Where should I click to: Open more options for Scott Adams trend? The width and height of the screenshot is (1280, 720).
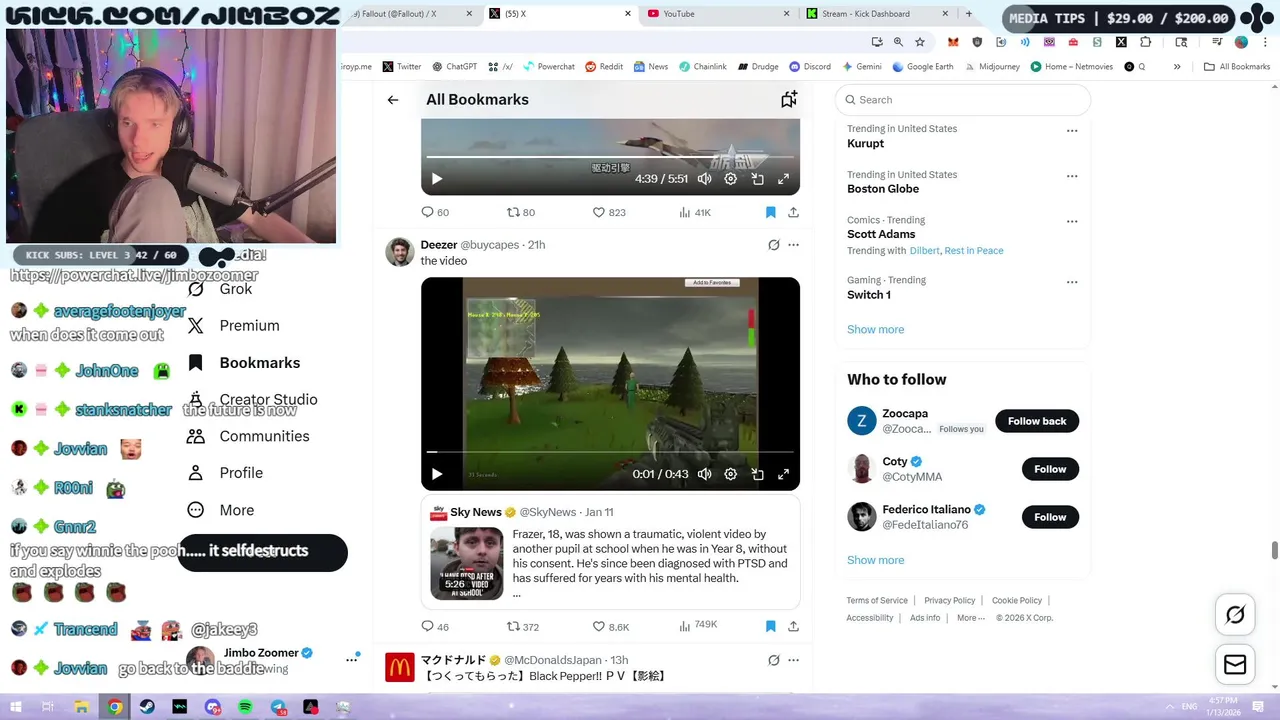click(1072, 222)
